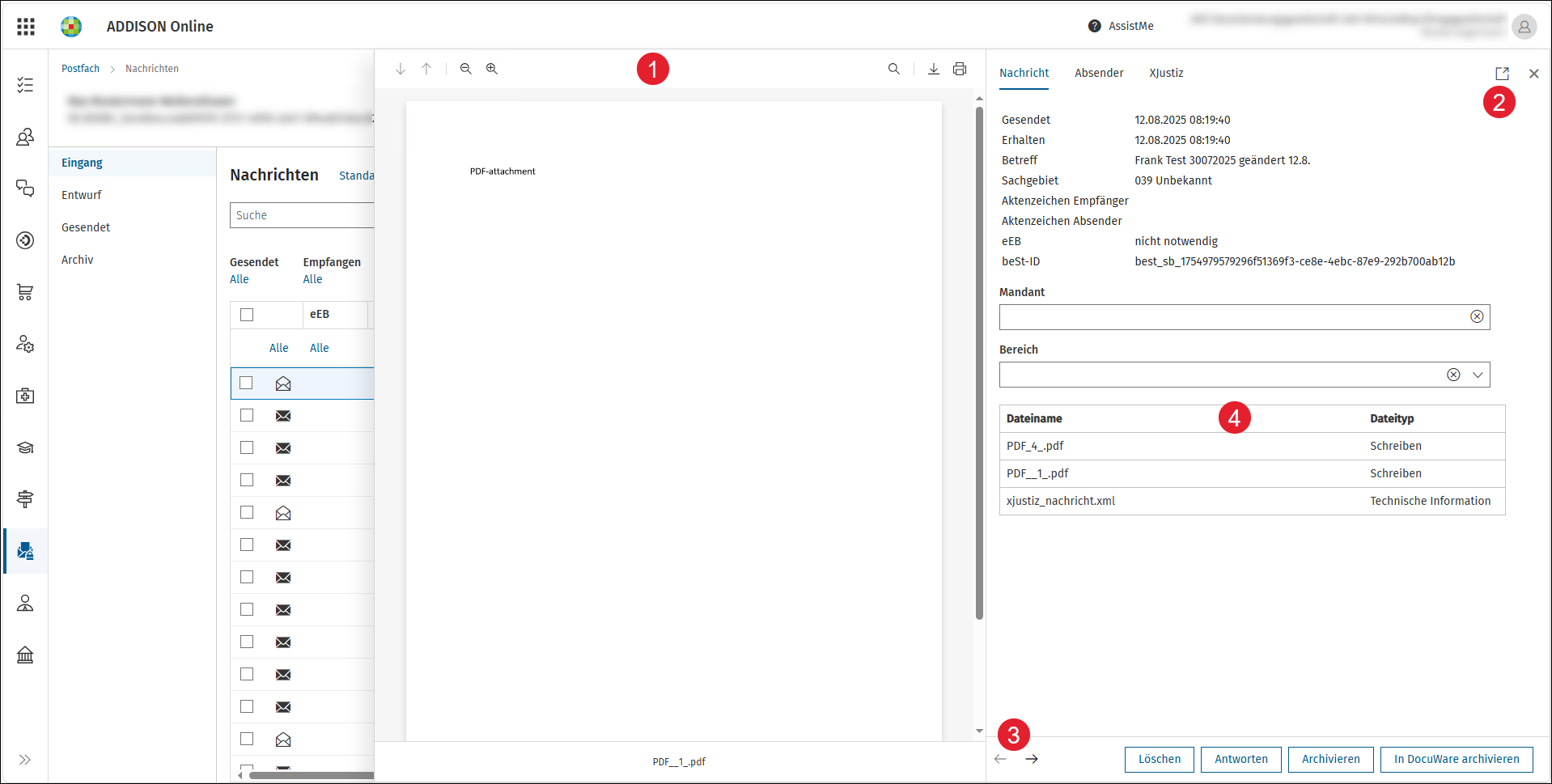Viewport: 1552px width, 784px height.
Task: Click the Antworten button
Action: (x=1240, y=759)
